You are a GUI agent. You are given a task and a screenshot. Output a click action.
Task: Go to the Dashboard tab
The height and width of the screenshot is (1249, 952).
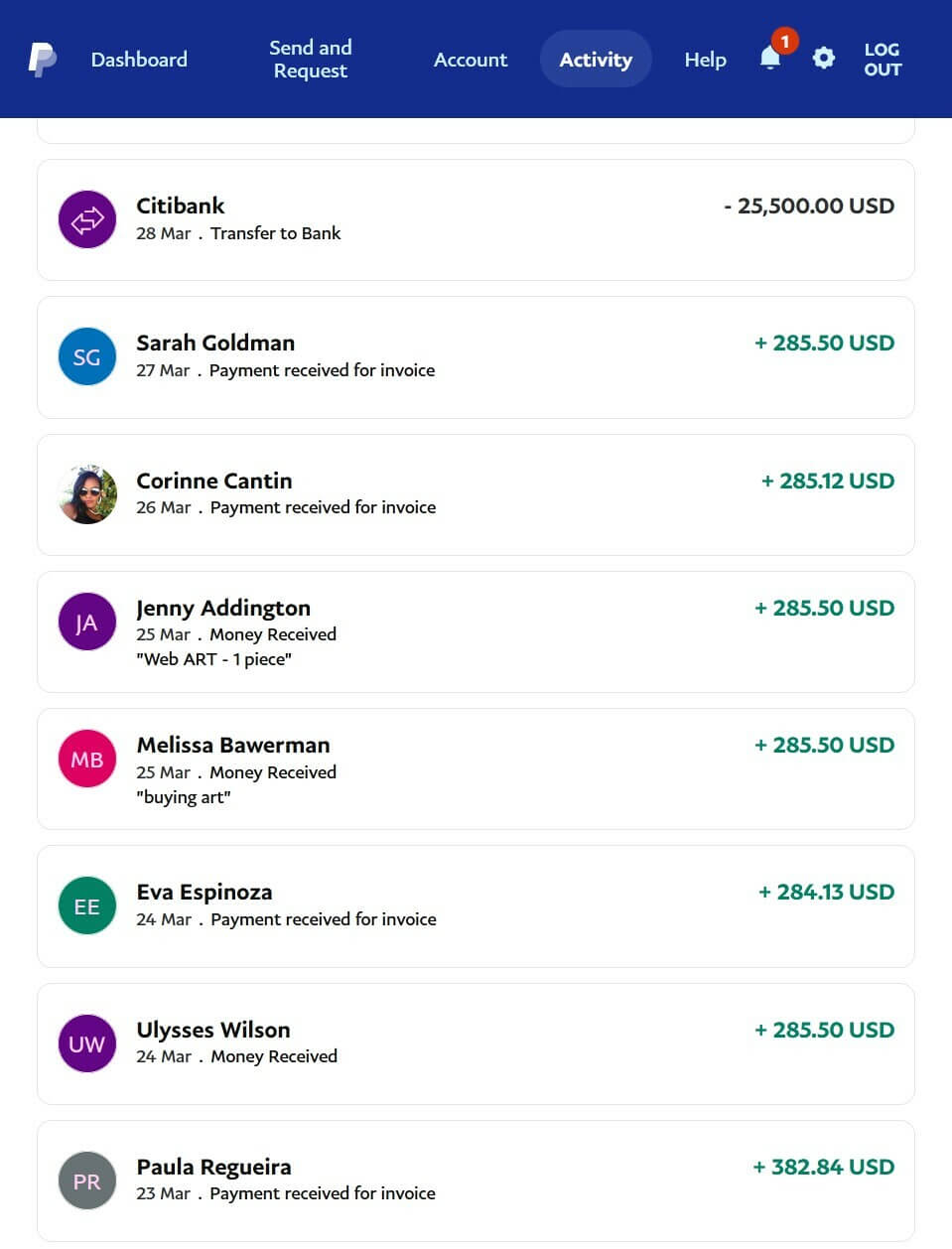click(139, 60)
